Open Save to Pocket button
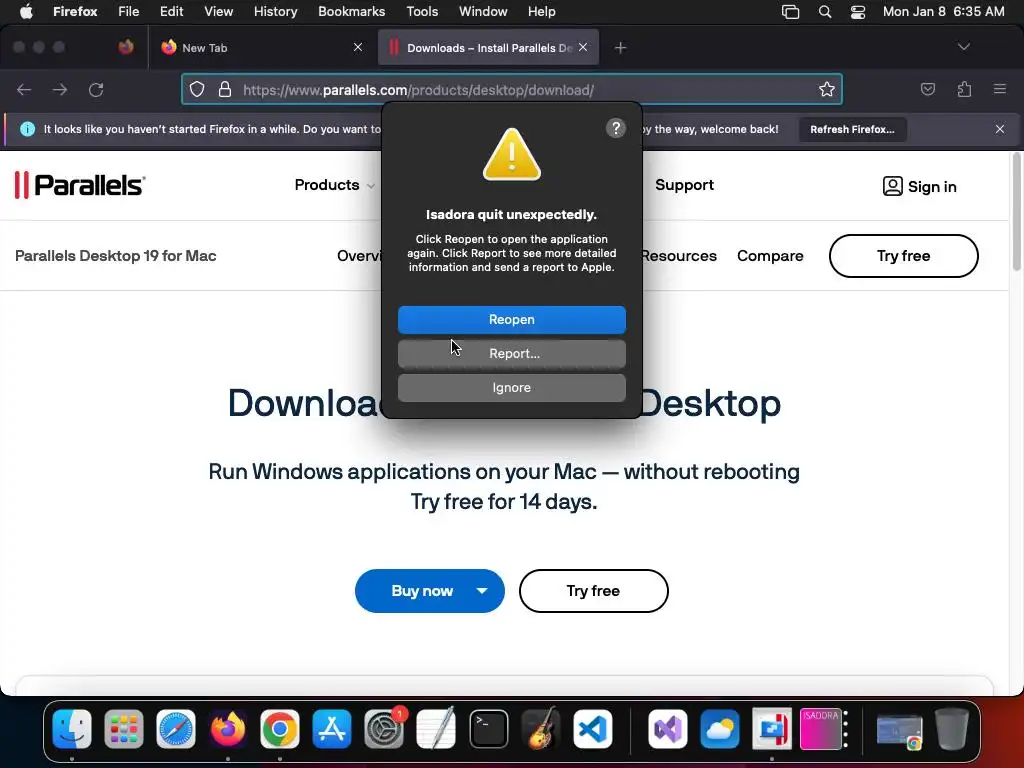 tap(927, 89)
